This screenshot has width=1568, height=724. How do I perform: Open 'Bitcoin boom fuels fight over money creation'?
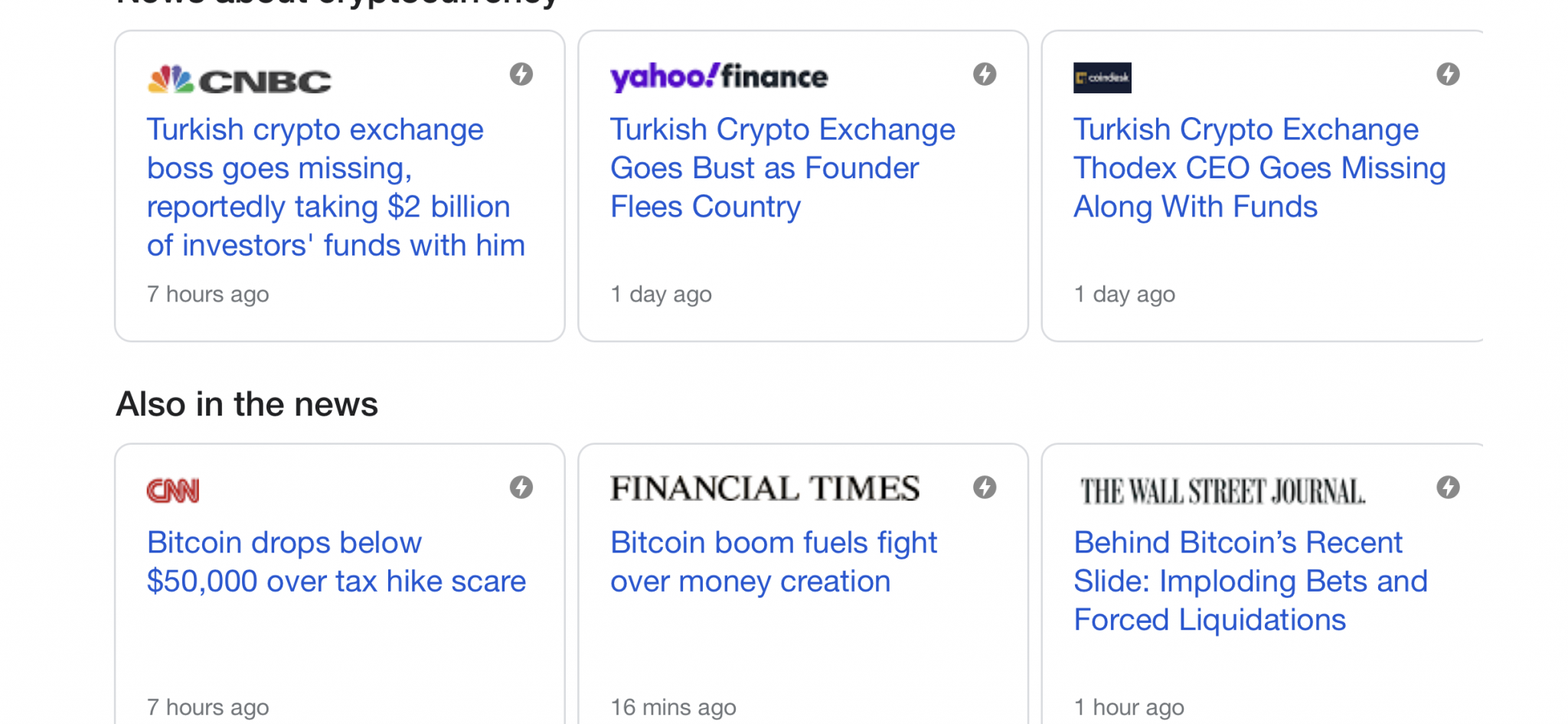coord(773,562)
